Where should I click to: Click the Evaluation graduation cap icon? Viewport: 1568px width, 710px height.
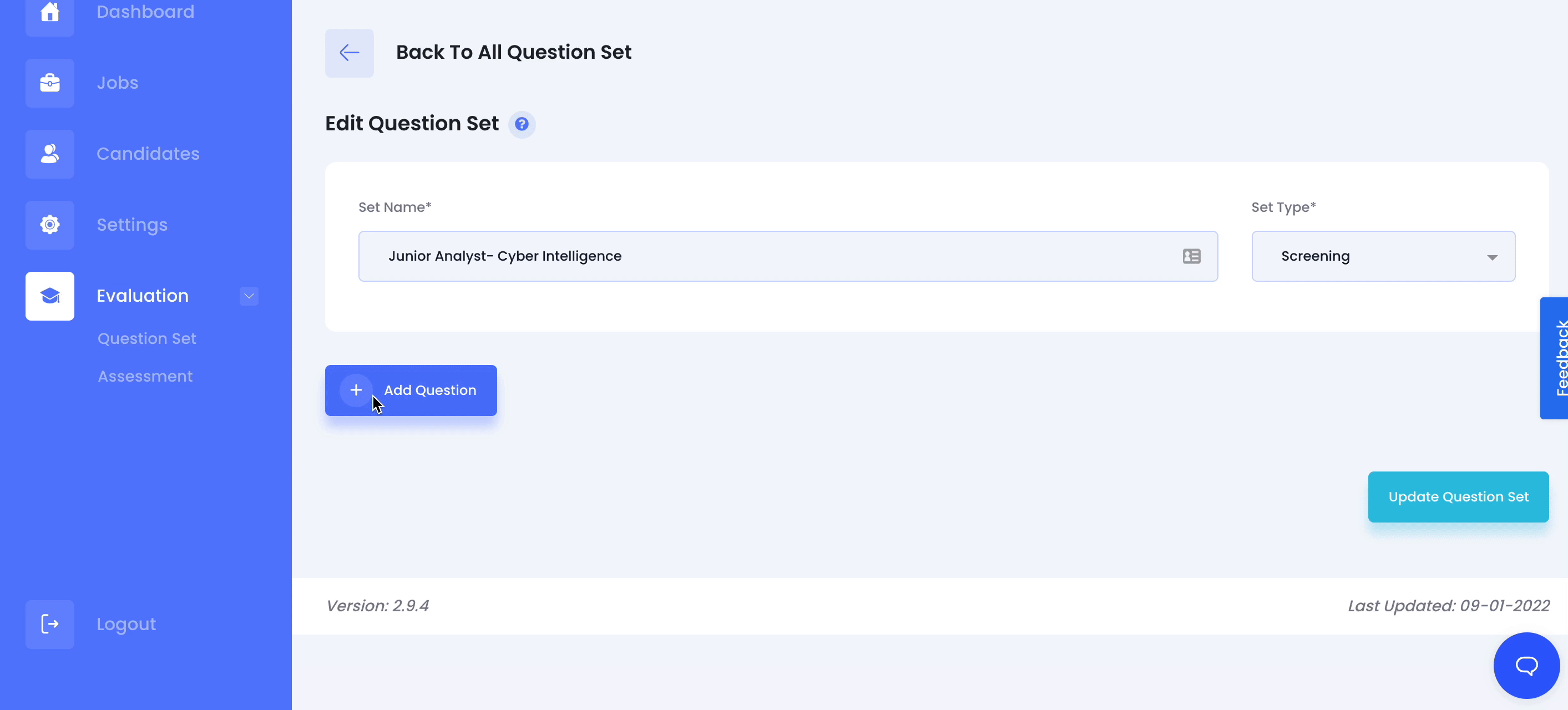click(x=49, y=296)
